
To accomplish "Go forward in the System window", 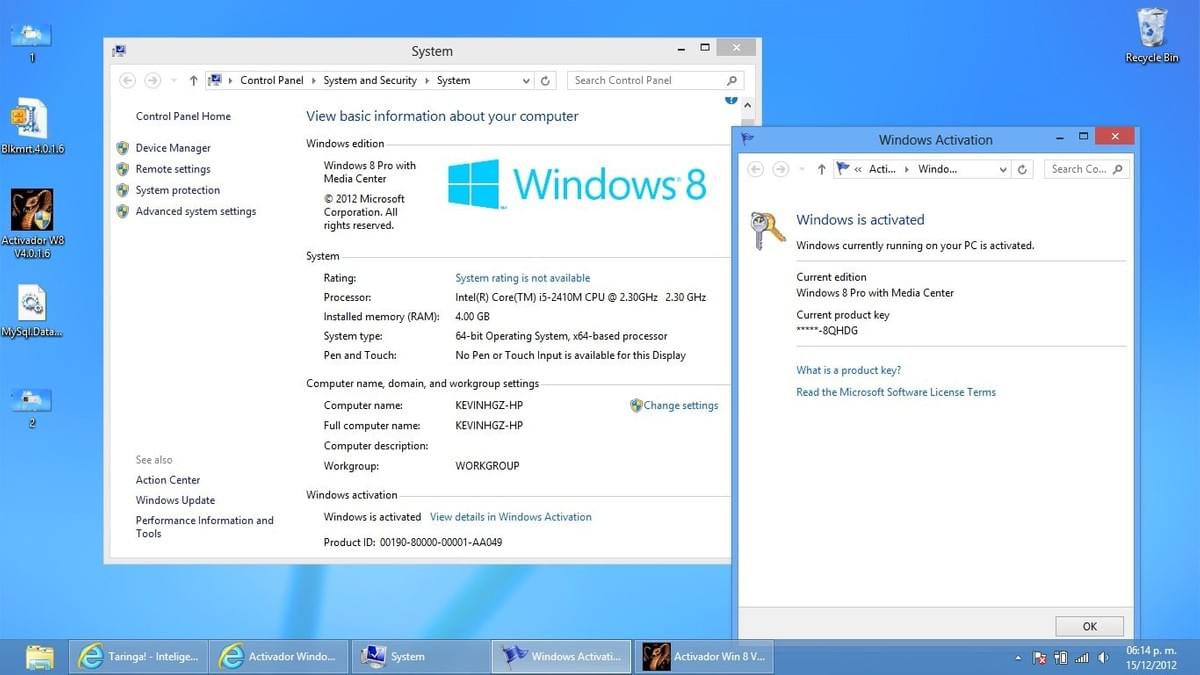I will click(153, 80).
